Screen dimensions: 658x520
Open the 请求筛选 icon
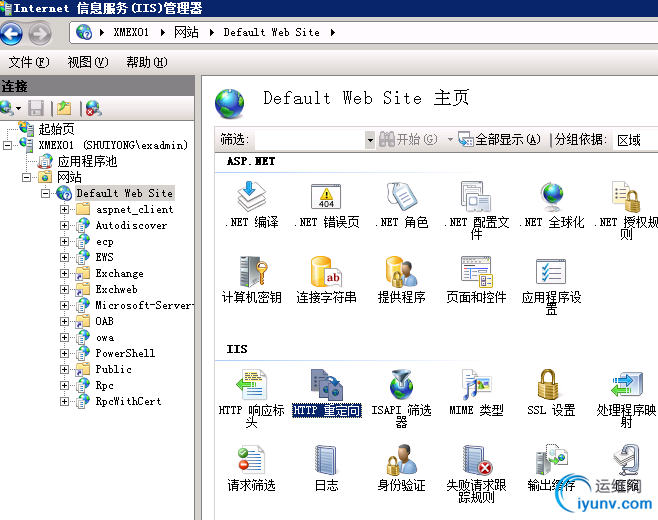(x=251, y=460)
